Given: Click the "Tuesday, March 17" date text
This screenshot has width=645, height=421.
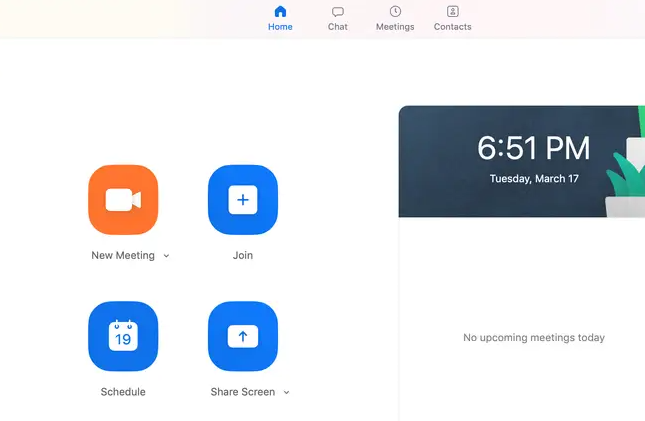Looking at the screenshot, I should pyautogui.click(x=534, y=179).
